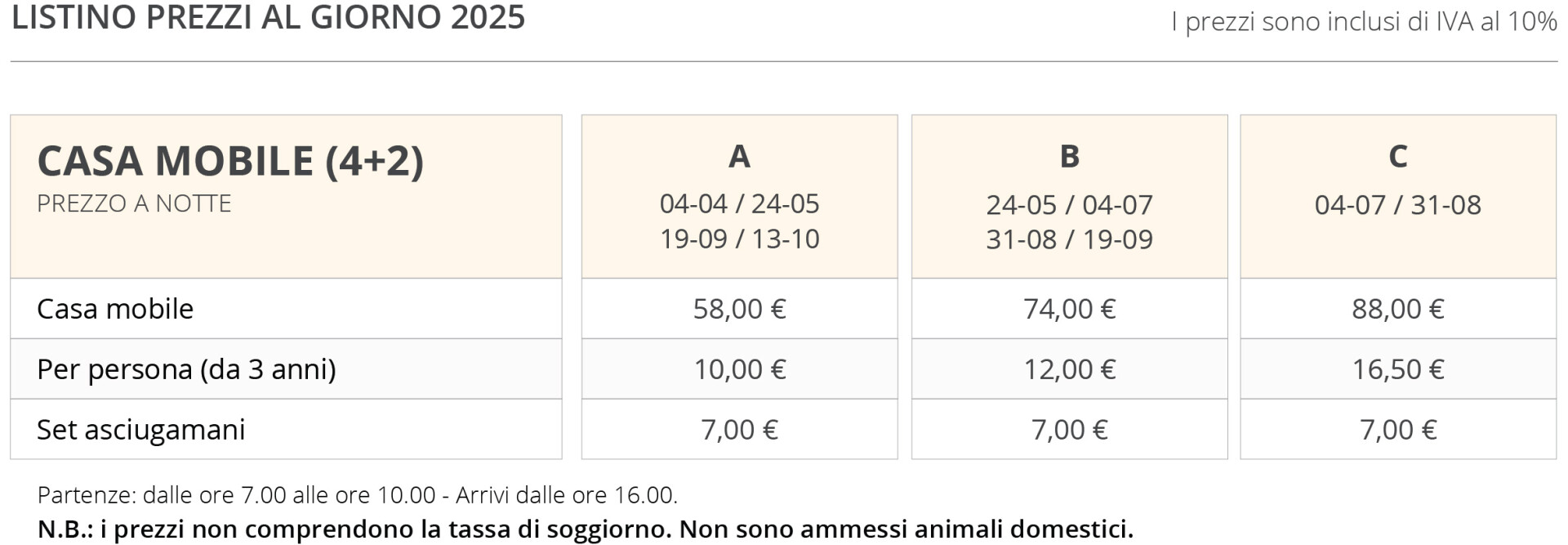Click the 10,00 € per persona price

click(x=739, y=369)
